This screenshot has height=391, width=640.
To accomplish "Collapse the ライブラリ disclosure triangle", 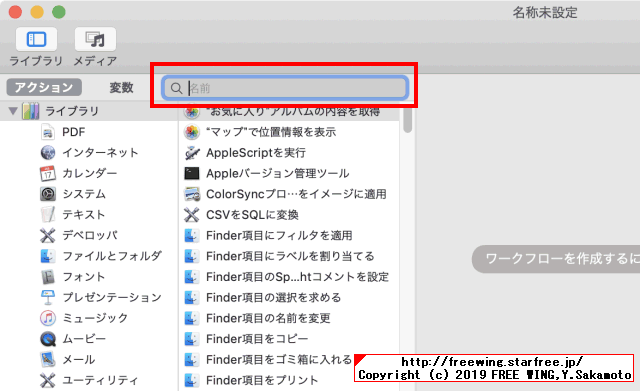I will point(13,111).
